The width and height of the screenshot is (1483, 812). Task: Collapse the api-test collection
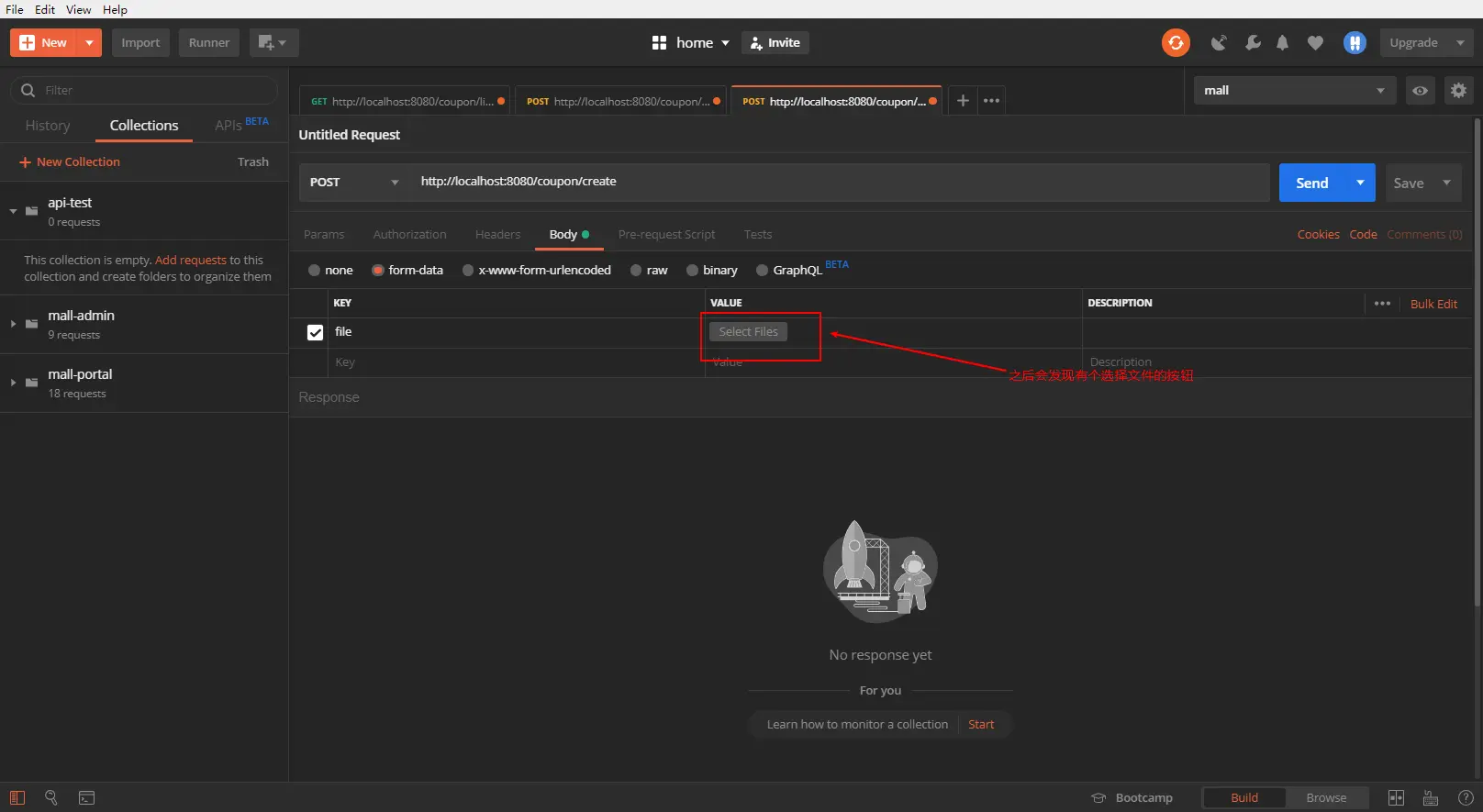click(13, 211)
